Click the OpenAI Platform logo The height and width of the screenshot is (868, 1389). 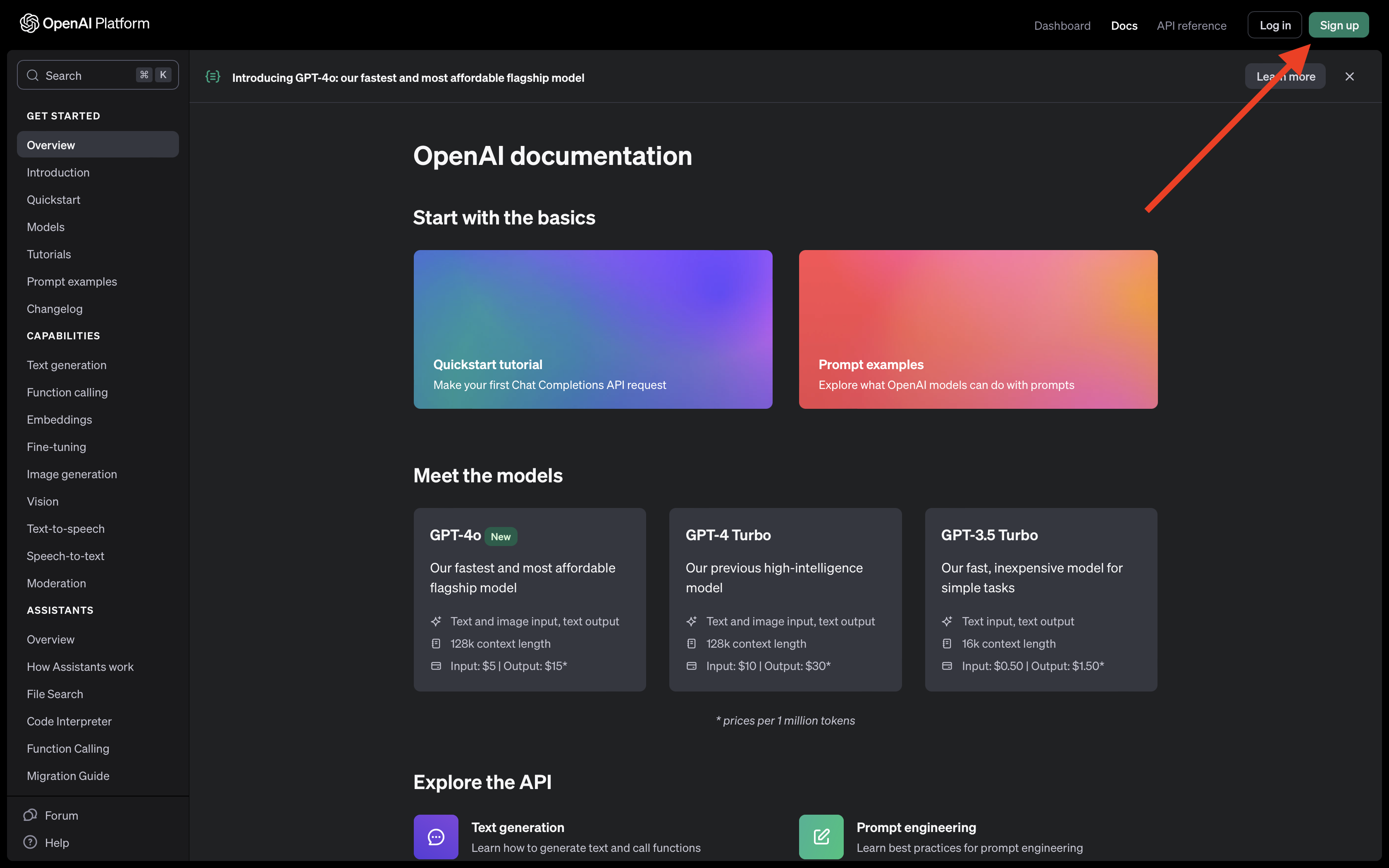84,24
